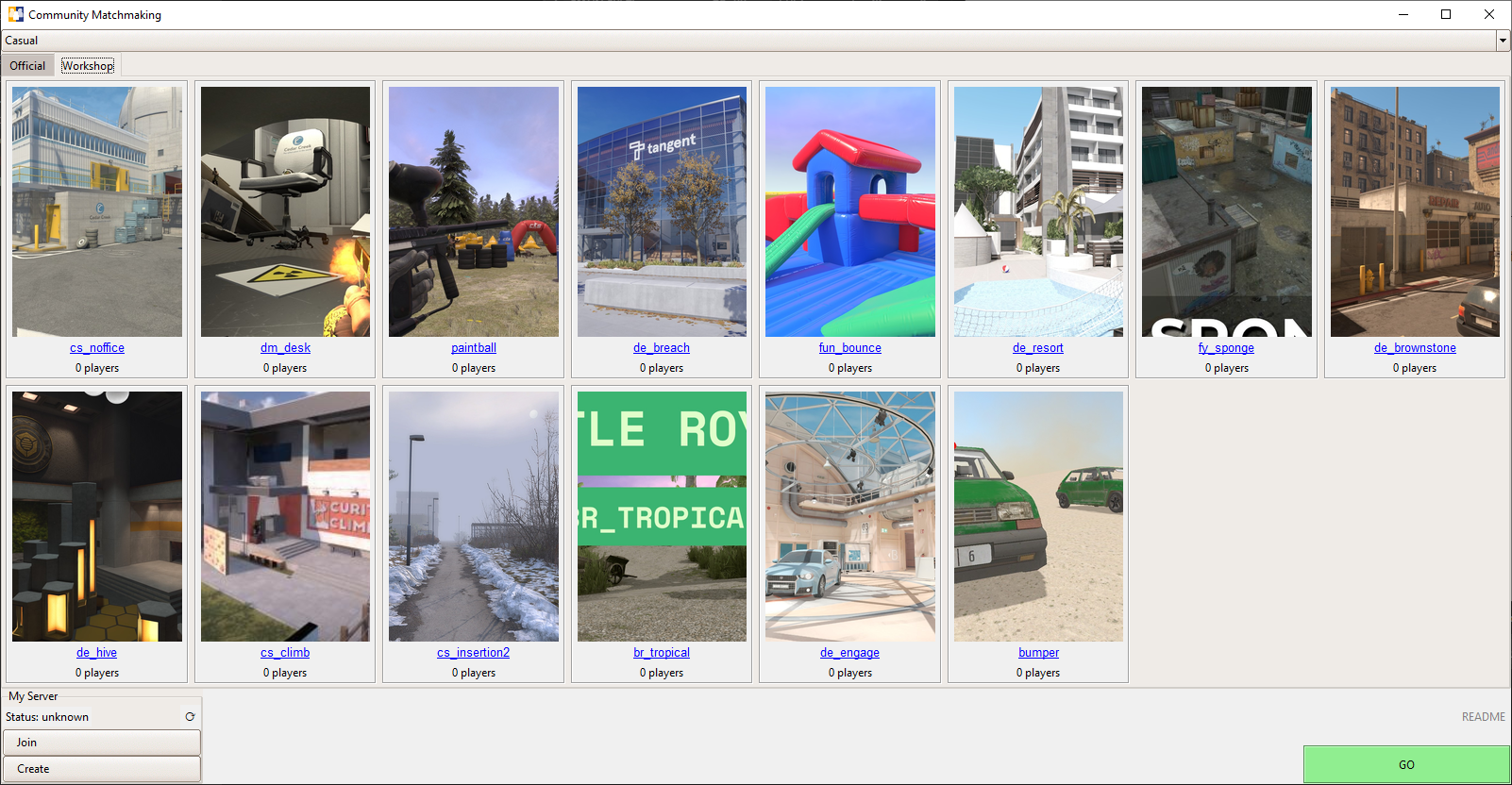
Task: Select the cs_noffice map thumbnail
Action: (x=97, y=212)
